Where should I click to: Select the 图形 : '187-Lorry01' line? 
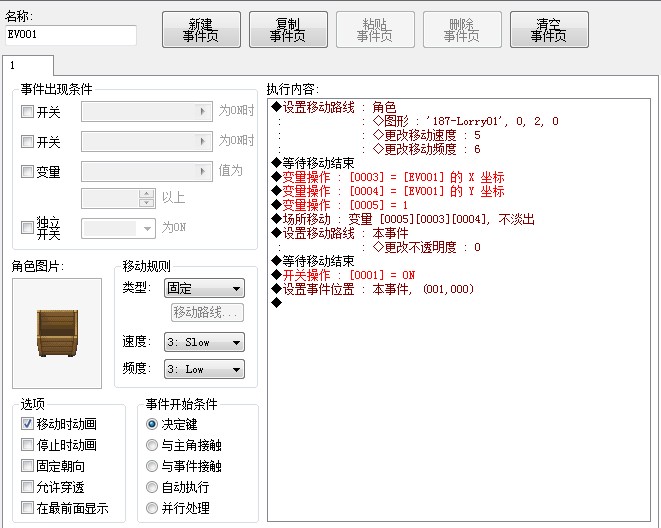pos(466,121)
